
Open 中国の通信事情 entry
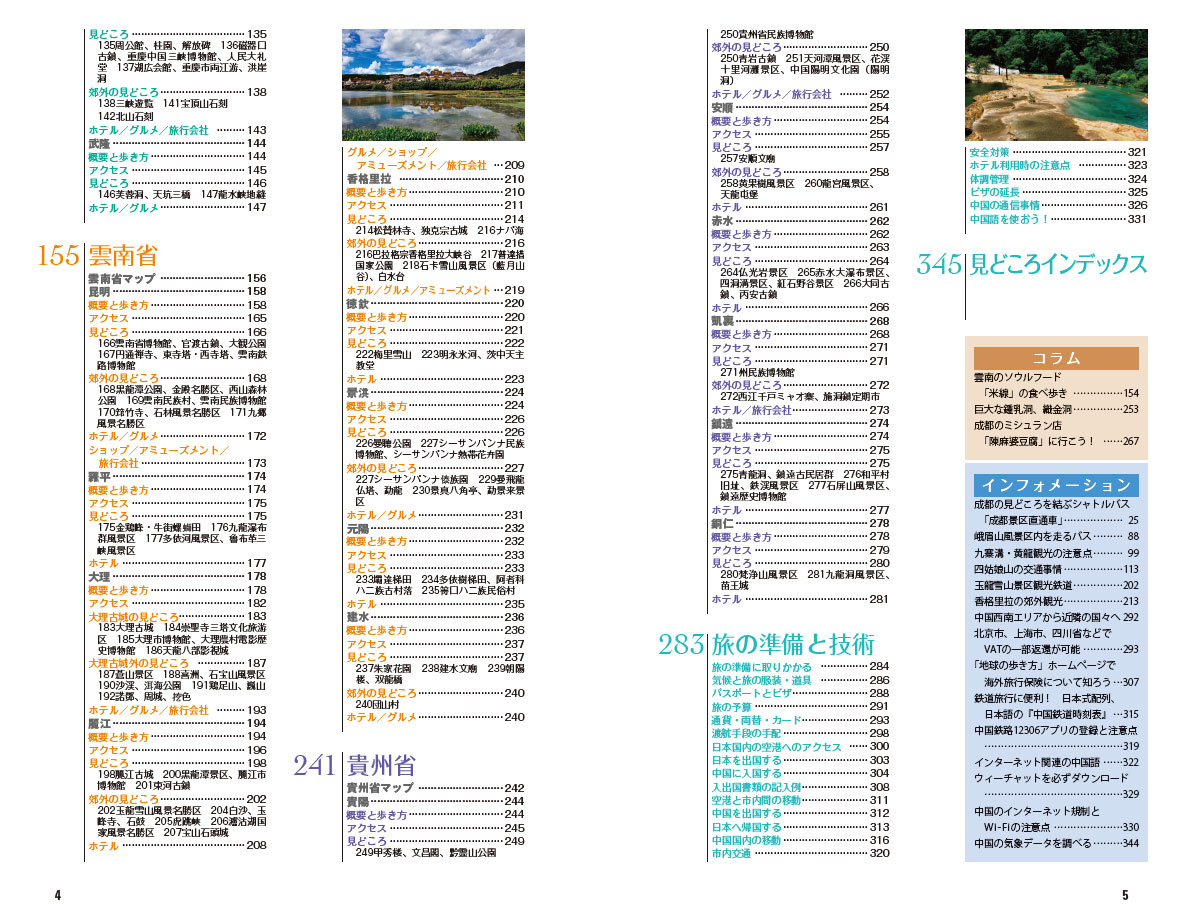click(1004, 205)
